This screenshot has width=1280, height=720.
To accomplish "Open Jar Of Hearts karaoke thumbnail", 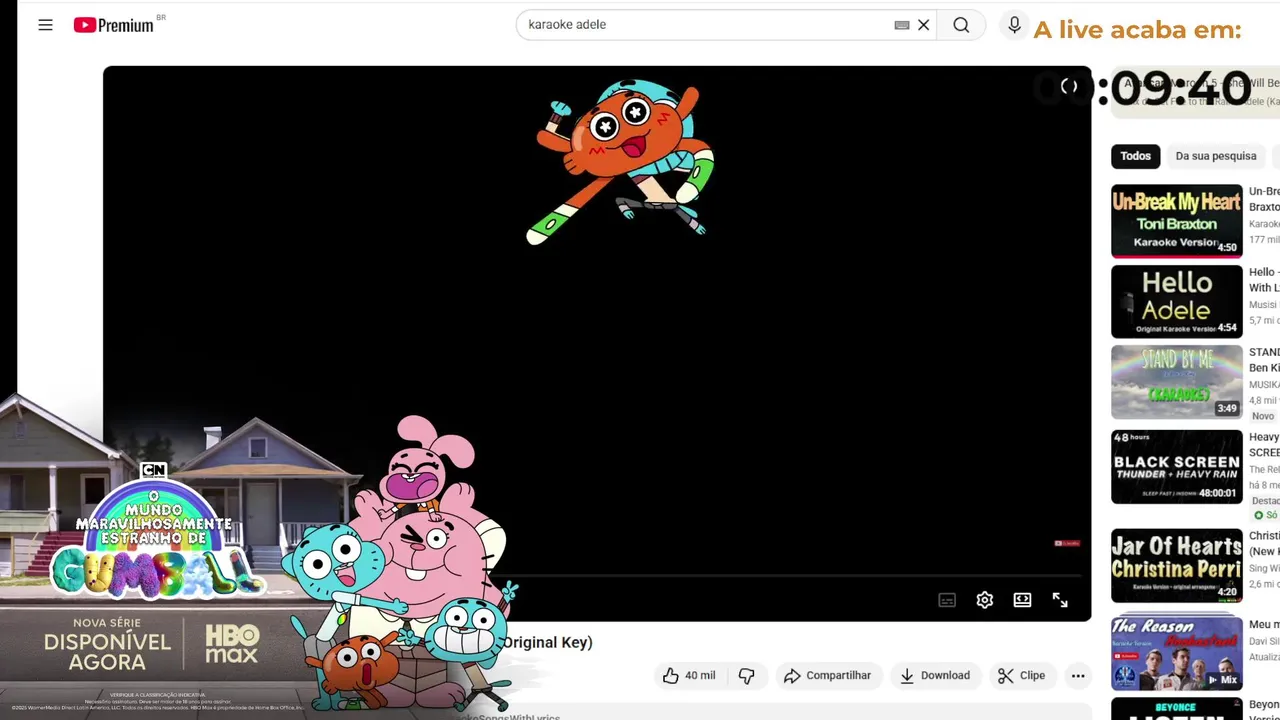I will (1177, 566).
